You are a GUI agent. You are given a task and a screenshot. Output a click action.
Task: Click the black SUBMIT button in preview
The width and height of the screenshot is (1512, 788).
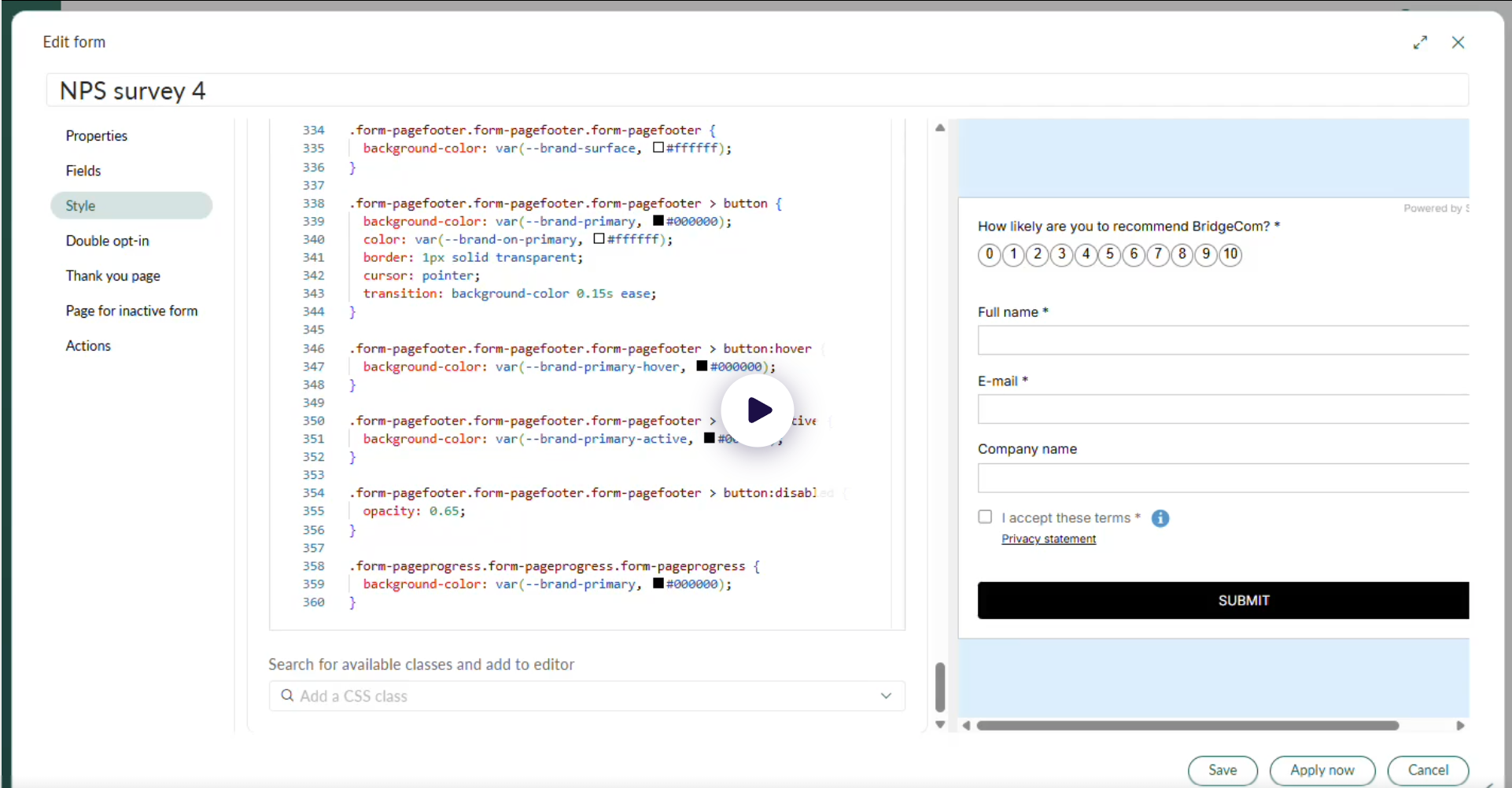[1223, 600]
